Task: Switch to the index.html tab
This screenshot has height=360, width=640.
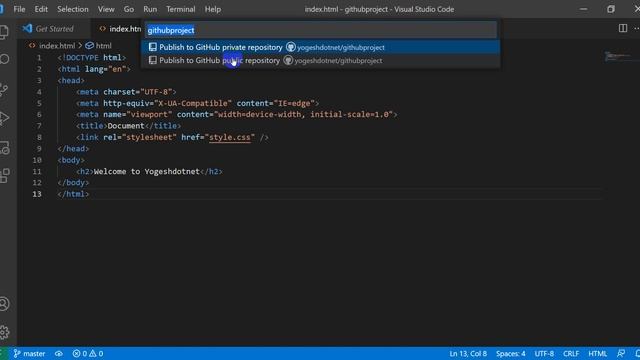Action: (120, 29)
